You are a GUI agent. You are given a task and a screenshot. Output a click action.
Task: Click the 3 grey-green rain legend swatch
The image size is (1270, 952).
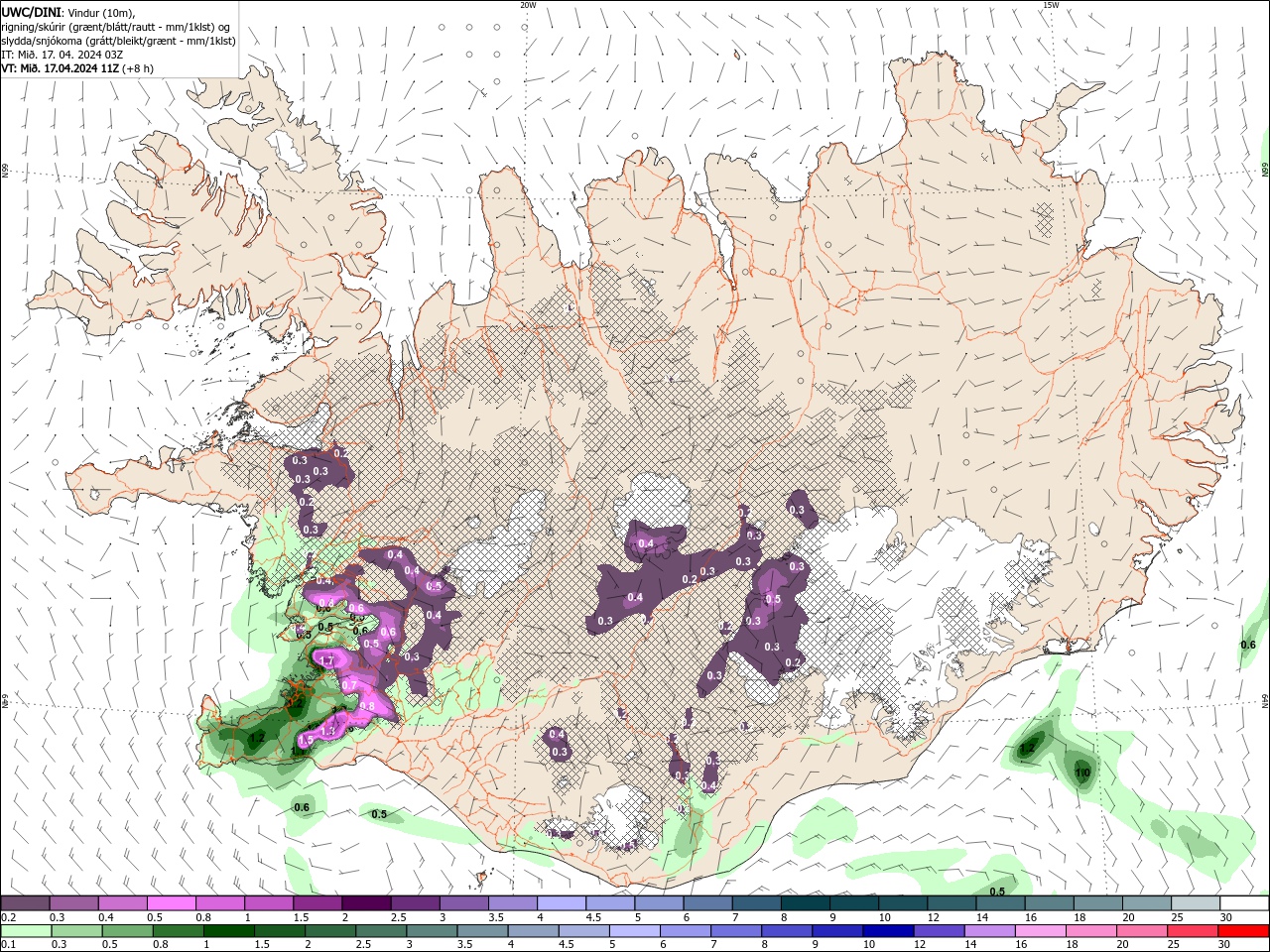pyautogui.click(x=432, y=931)
